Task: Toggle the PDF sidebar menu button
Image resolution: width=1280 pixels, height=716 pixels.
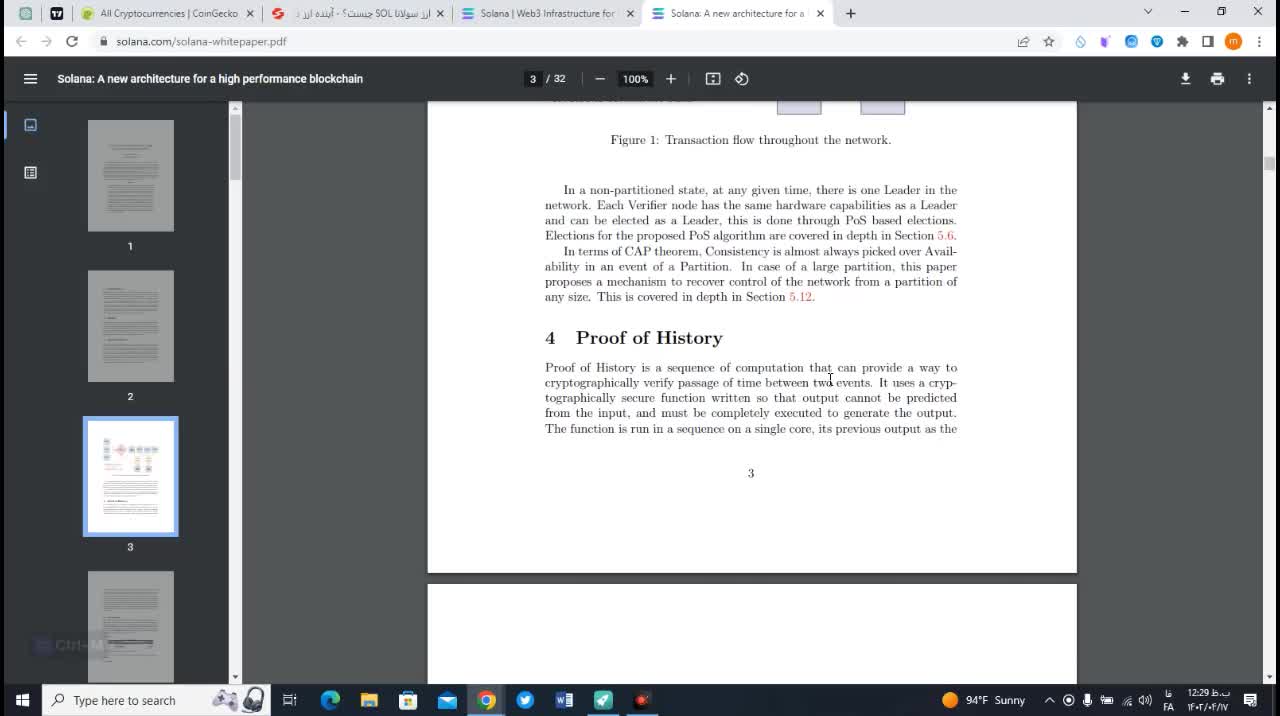Action: point(30,79)
